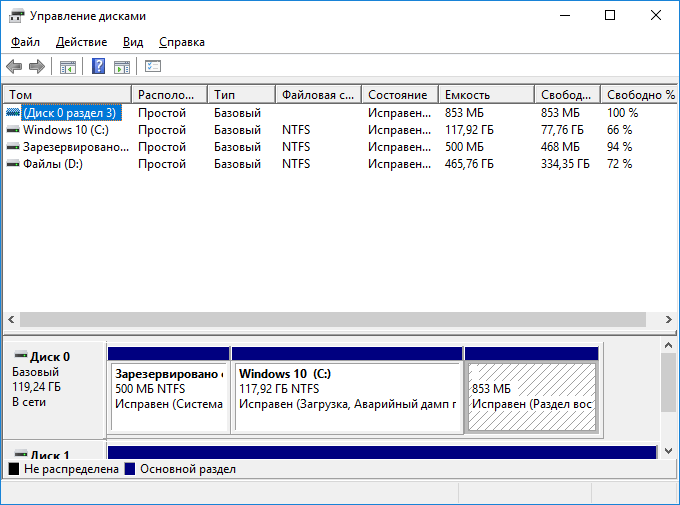Select Windows 10 (C:) partition in disk map
Image resolution: width=680 pixels, height=505 pixels.
tap(347, 397)
